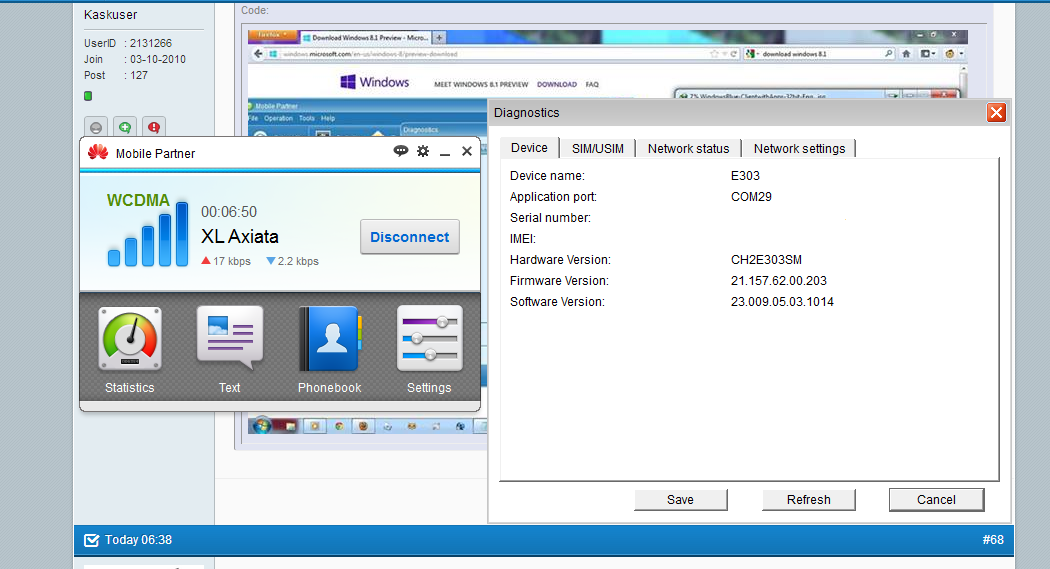Click Help menu in old Mobile Partner window
The height and width of the screenshot is (569, 1050).
327,118
